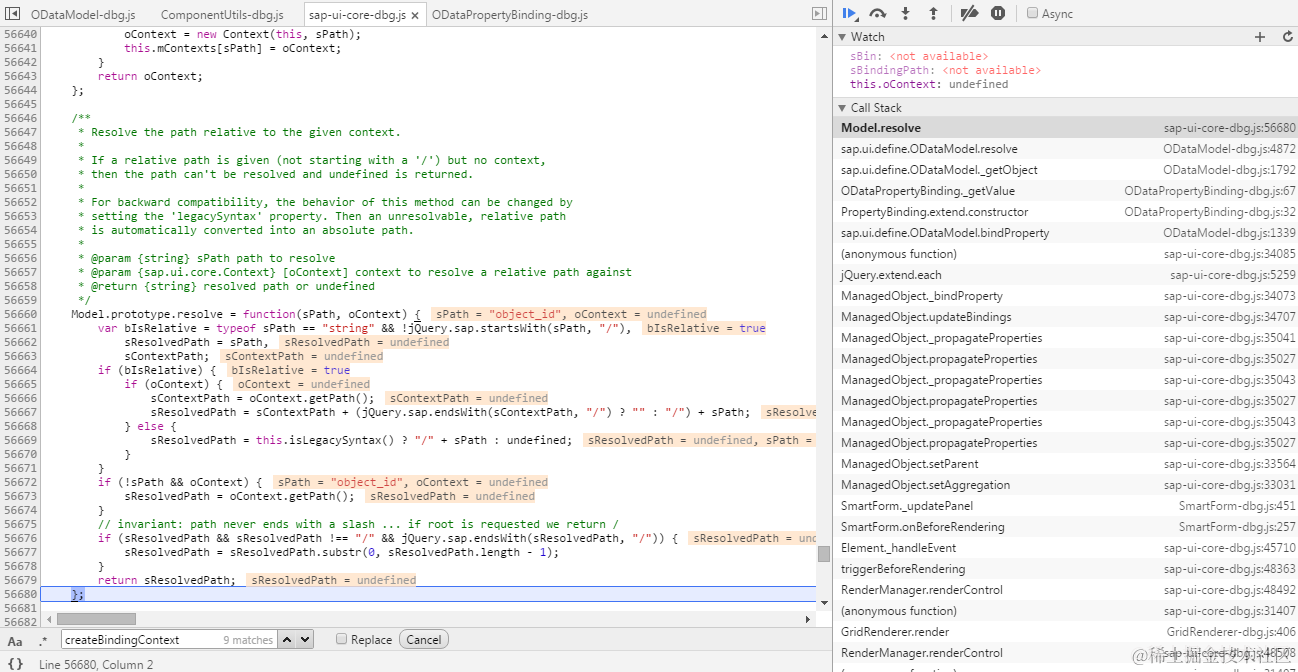Select ODataModel.bindProperty stack frame
The height and width of the screenshot is (672, 1298).
pyautogui.click(x=1065, y=233)
